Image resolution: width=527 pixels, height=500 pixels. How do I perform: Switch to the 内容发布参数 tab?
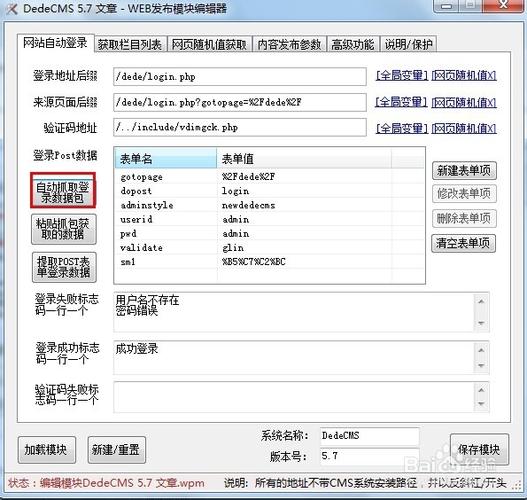tap(289, 44)
